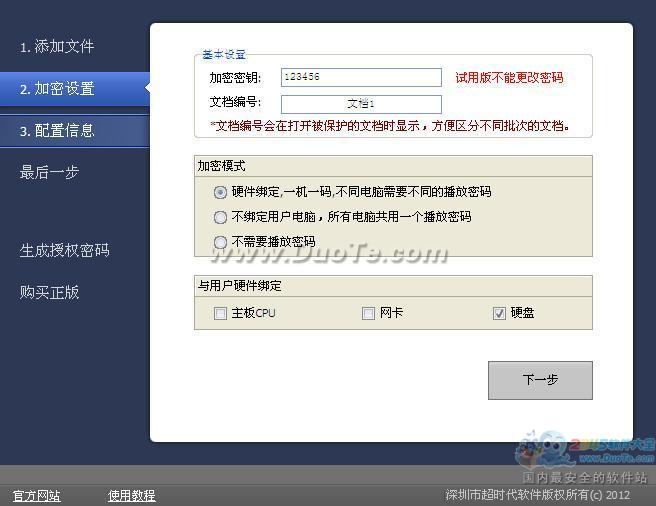
Task: Click the 文档编号 input field
Action: (361, 104)
